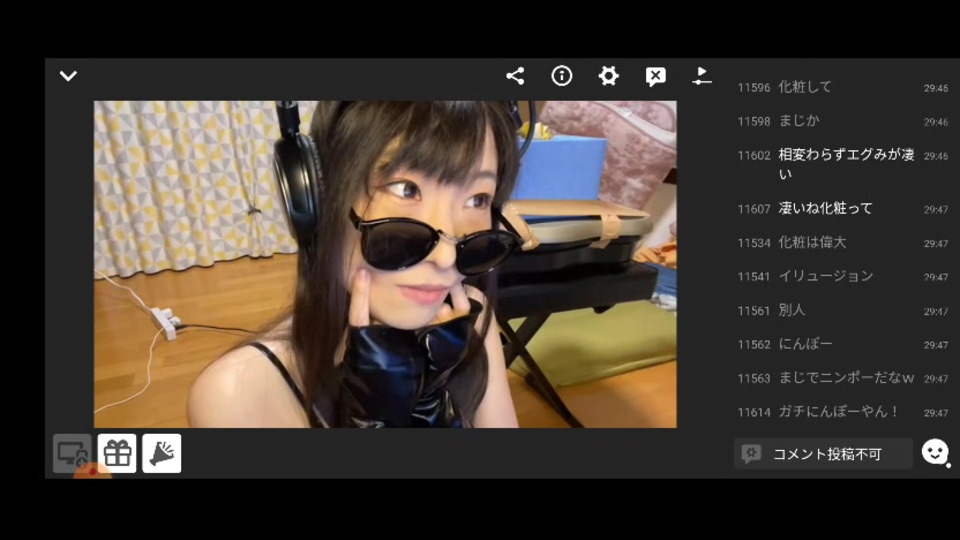Tap the party popper cheer icon
This screenshot has width=960, height=540.
point(162,454)
